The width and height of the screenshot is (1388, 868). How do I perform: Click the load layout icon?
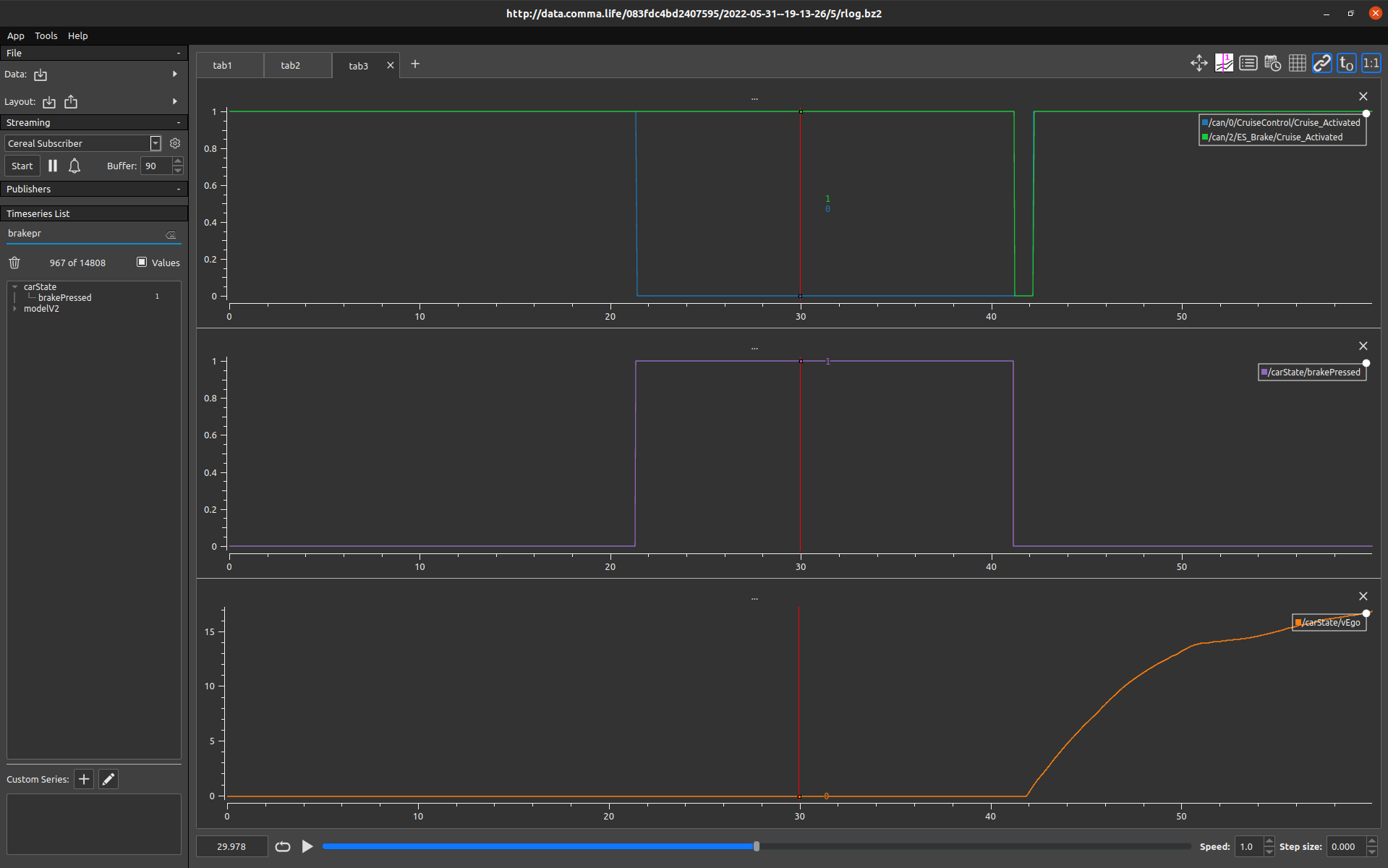49,102
